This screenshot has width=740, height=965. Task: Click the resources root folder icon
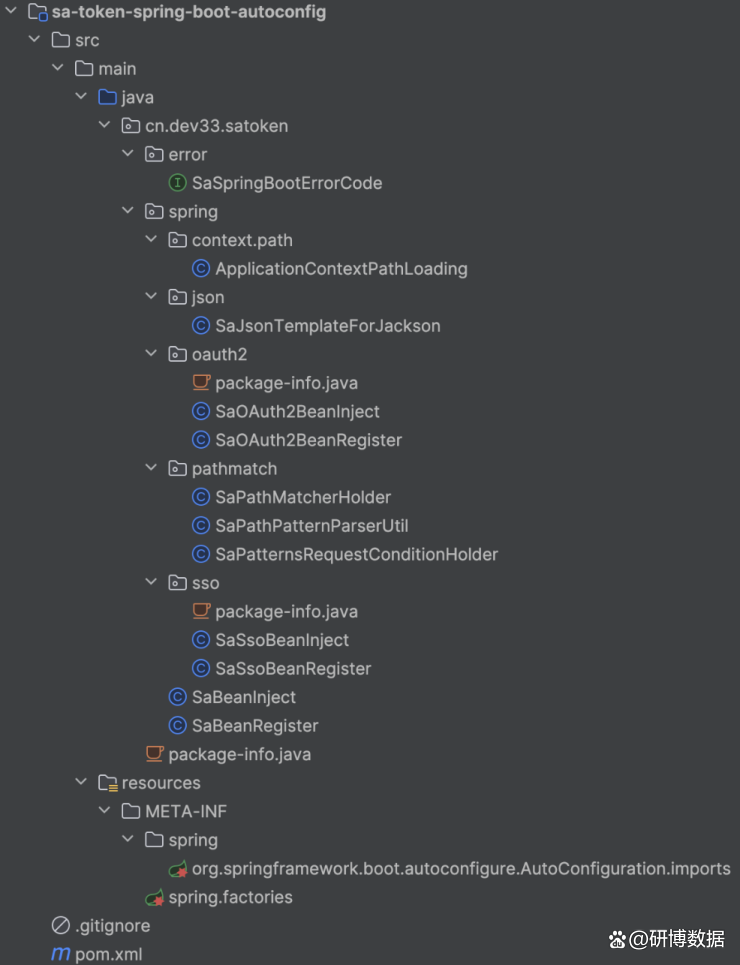[x=108, y=783]
